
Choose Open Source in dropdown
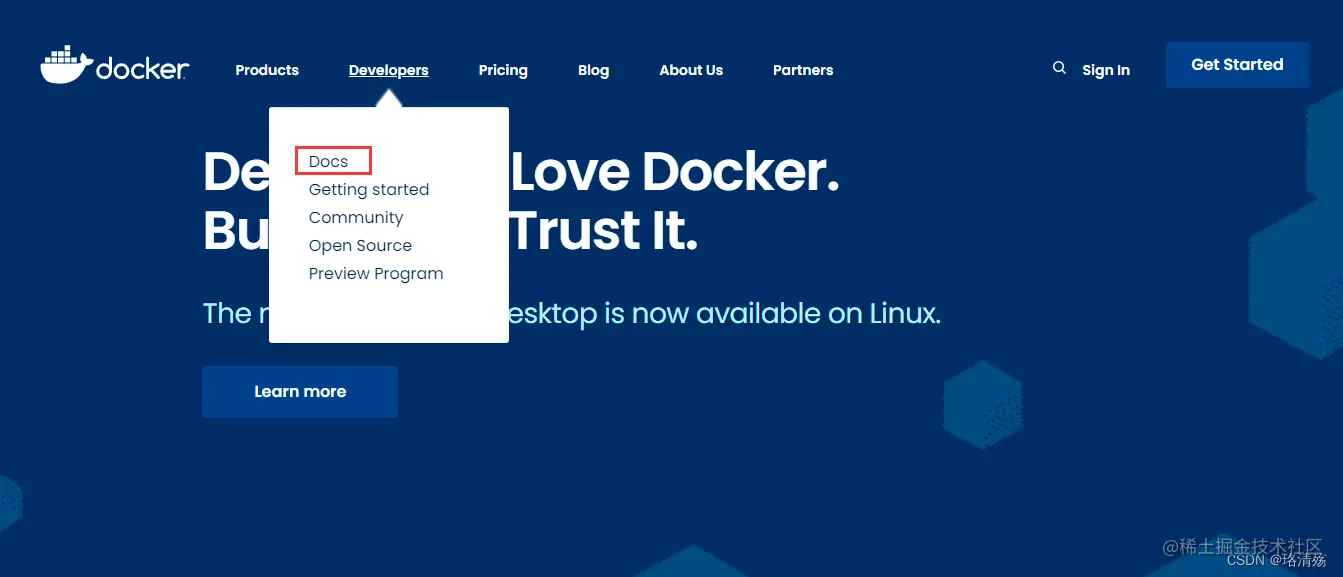pos(360,245)
